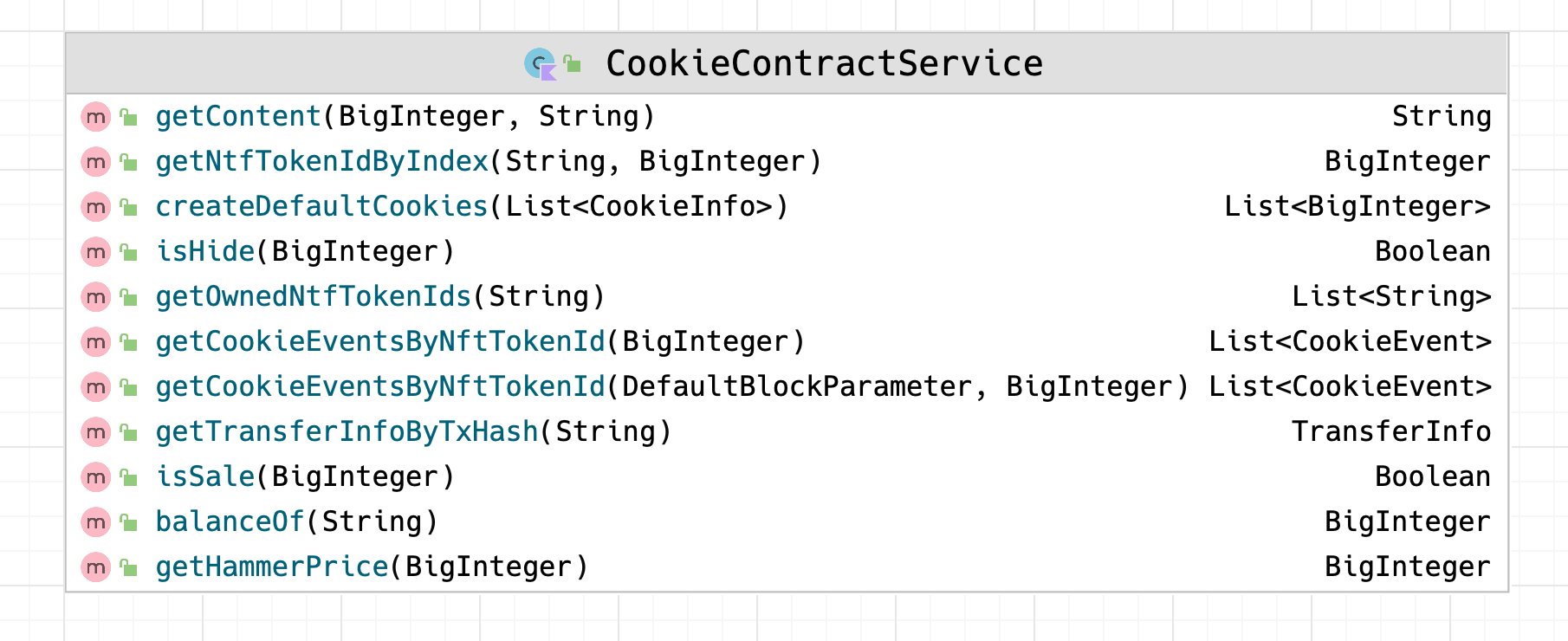This screenshot has width=1568, height=641.
Task: Click the visibility lock icon beside isSale
Action: click(129, 477)
